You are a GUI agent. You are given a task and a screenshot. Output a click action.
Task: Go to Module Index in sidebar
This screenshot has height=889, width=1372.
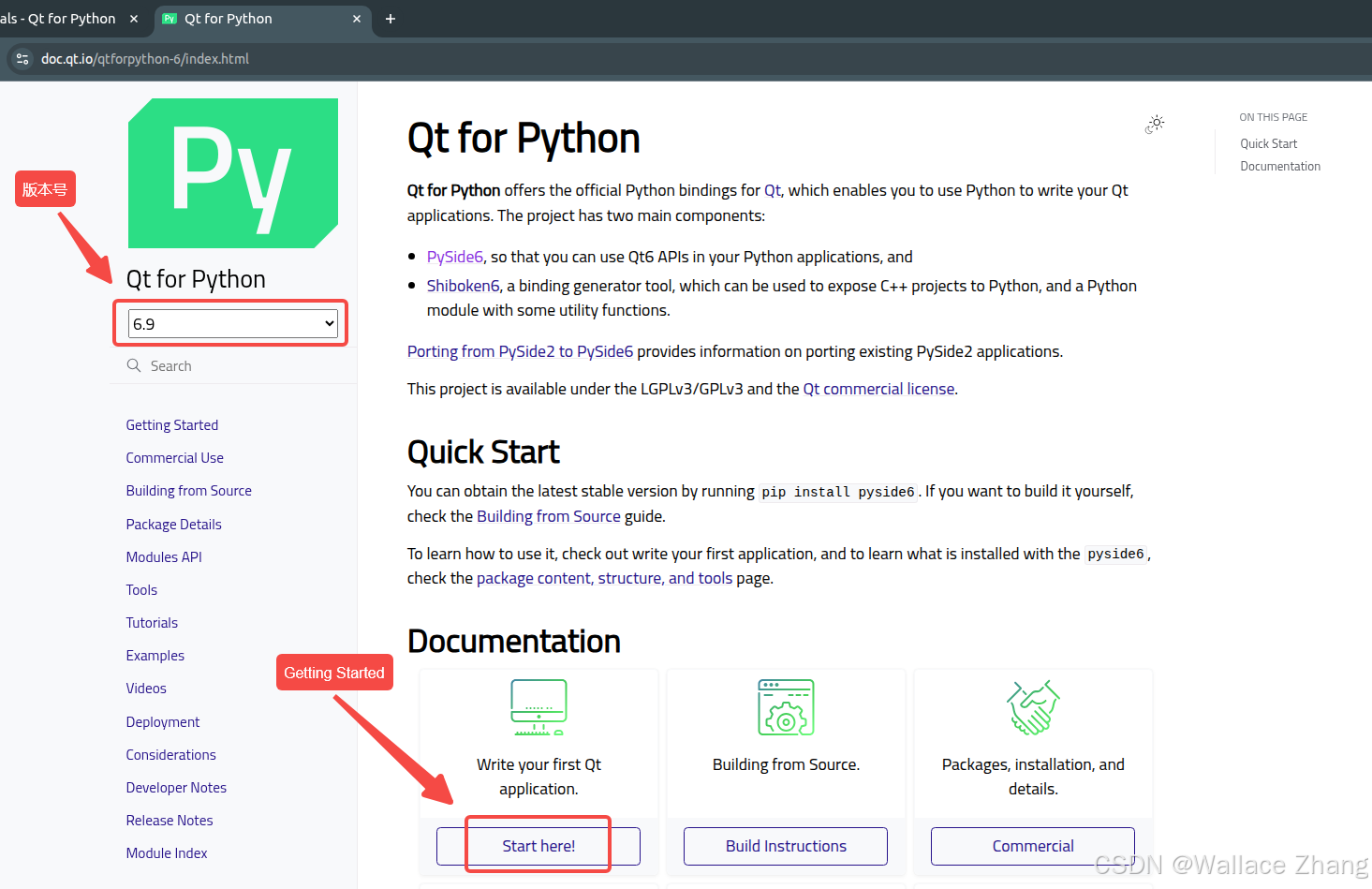(x=167, y=853)
